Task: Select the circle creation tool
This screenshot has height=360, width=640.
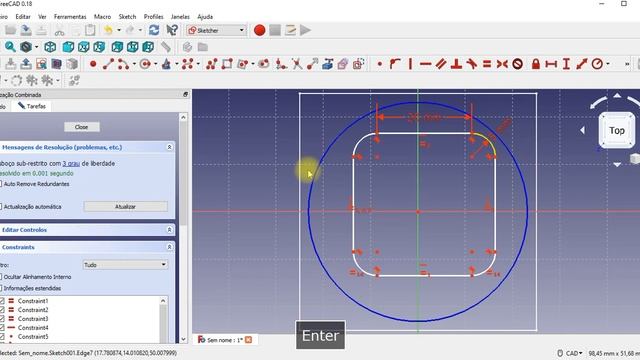Action: (x=144, y=64)
